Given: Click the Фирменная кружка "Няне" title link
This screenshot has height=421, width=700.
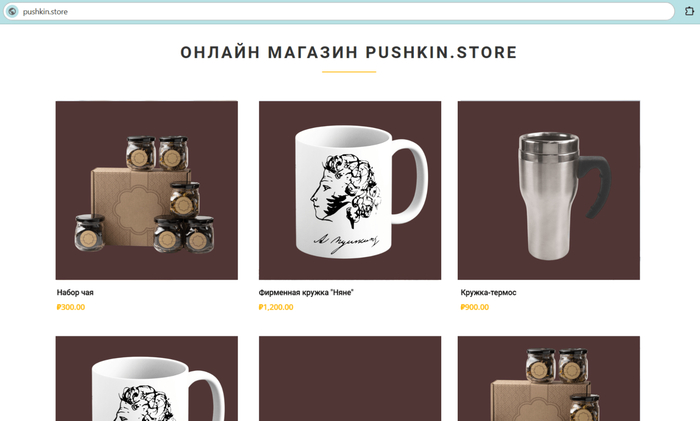Looking at the screenshot, I should 306,292.
